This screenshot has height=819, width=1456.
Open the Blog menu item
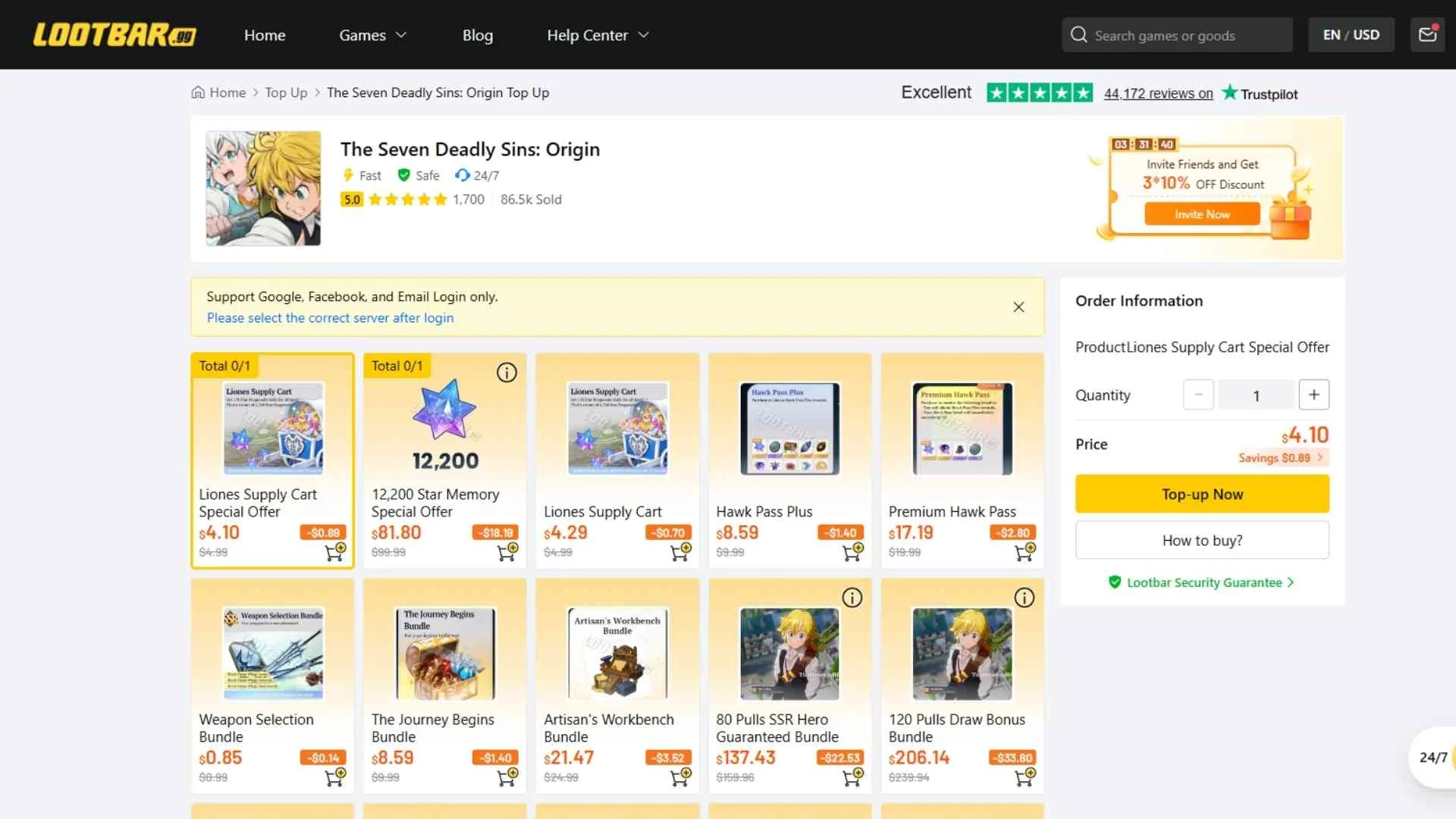[x=477, y=35]
